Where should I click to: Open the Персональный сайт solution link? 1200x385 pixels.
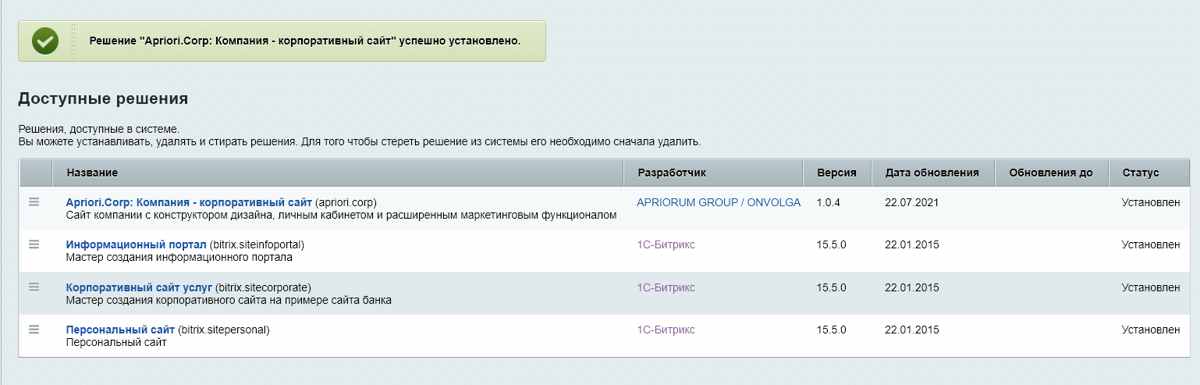(x=120, y=329)
